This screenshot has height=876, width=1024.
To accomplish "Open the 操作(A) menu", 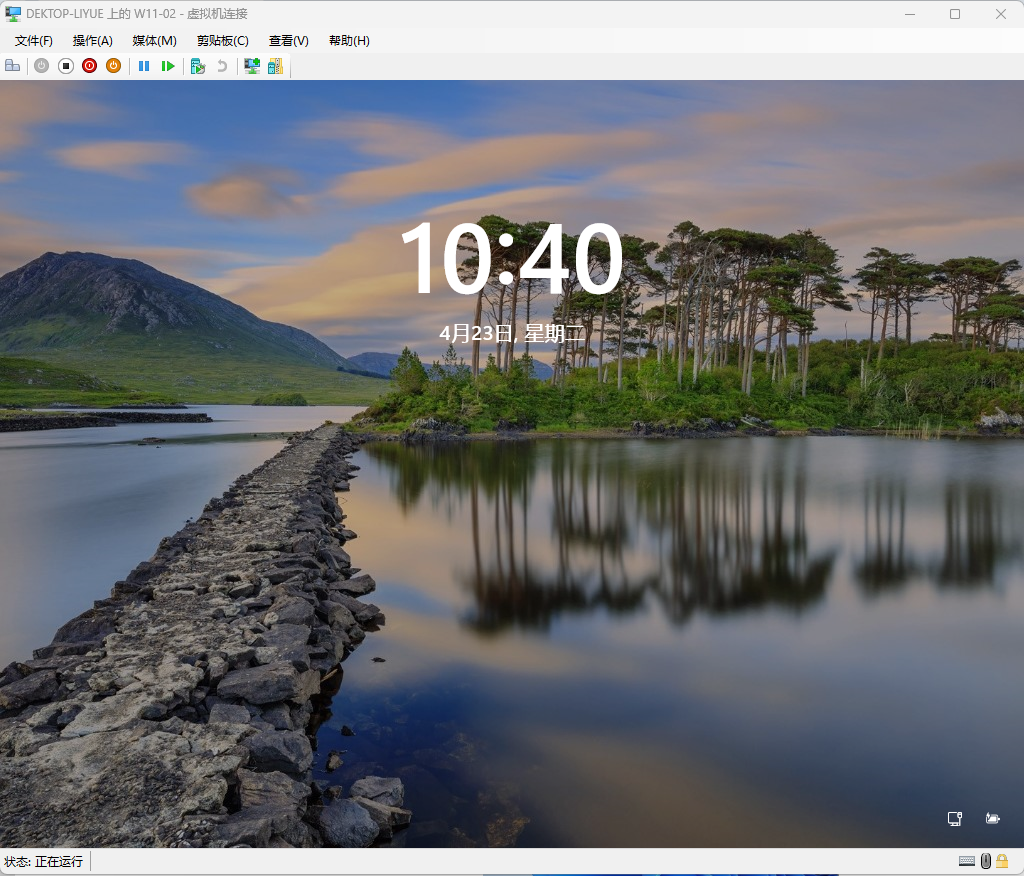I will (93, 41).
